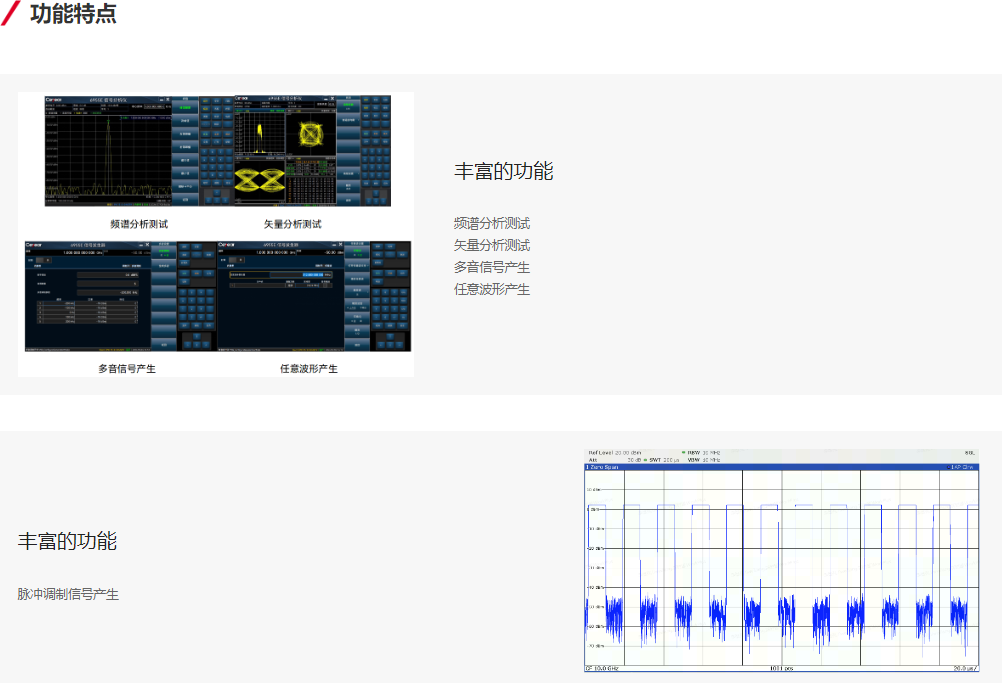Click the 频谱分析测试 caption under the screenshot
The width and height of the screenshot is (1002, 683).
click(139, 224)
